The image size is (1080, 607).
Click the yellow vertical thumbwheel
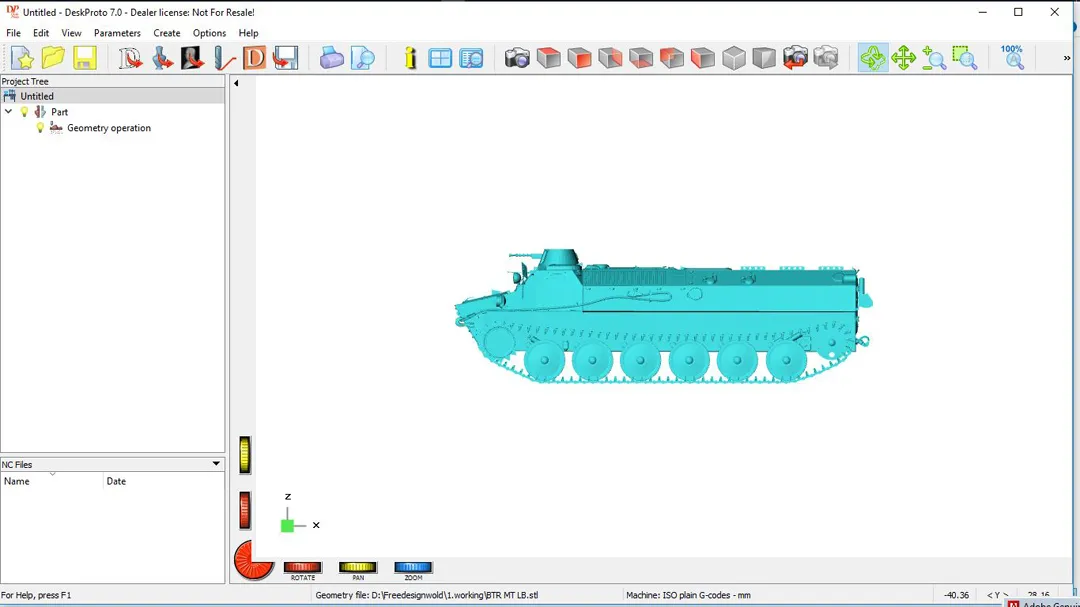pos(245,455)
